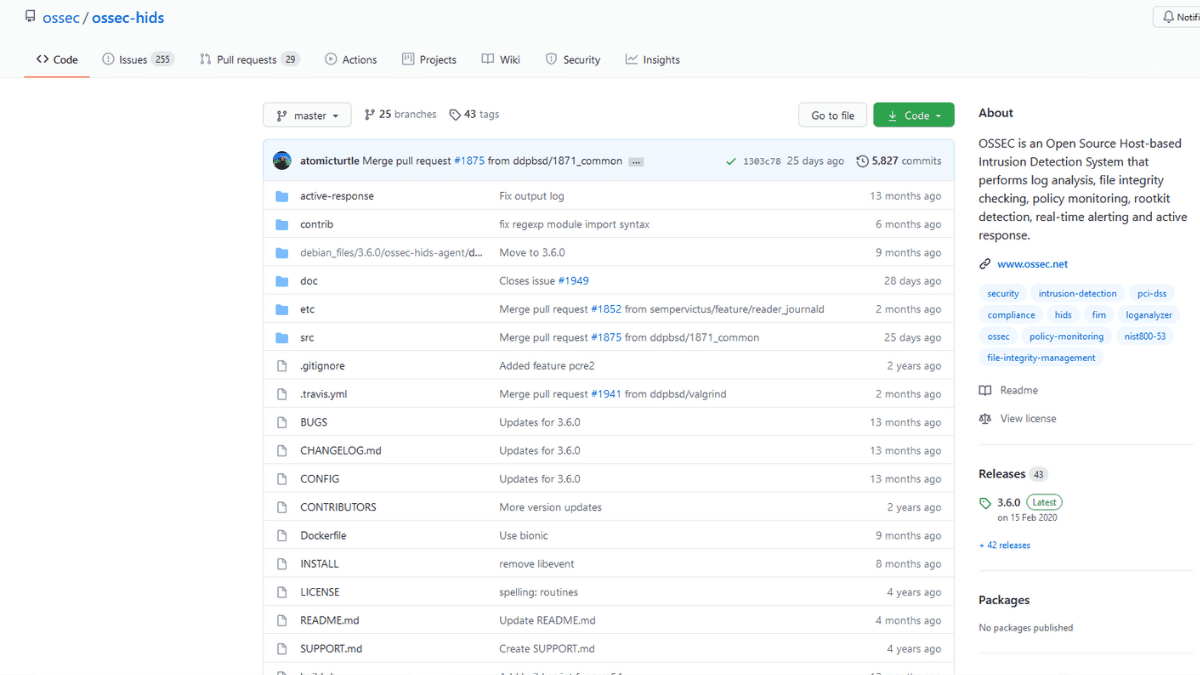The width and height of the screenshot is (1200, 675).
Task: Select the policy-monitoring topic tag
Action: 1066,337
